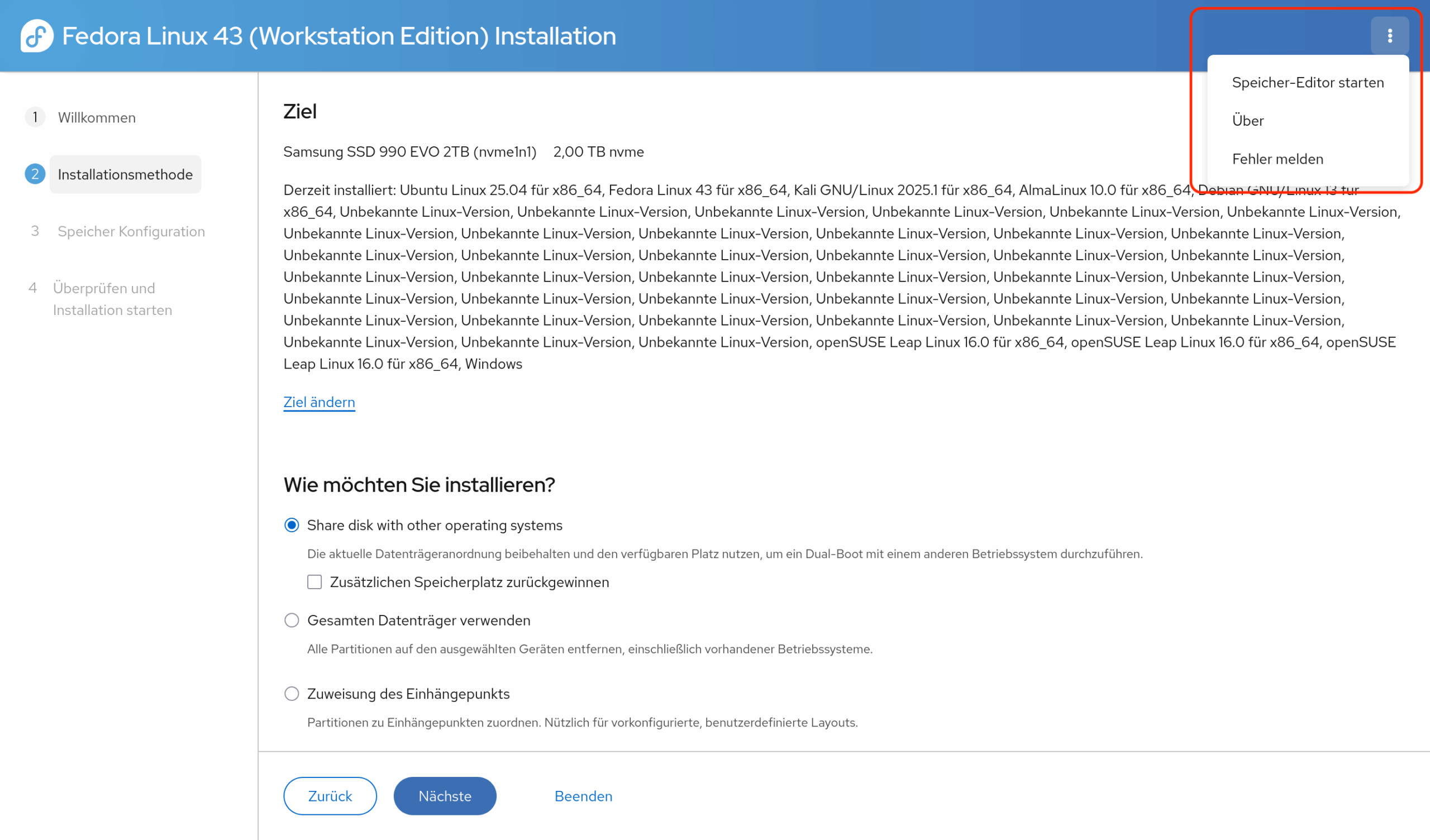The image size is (1430, 840).
Task: Select Fehler melden from menu
Action: click(x=1277, y=159)
